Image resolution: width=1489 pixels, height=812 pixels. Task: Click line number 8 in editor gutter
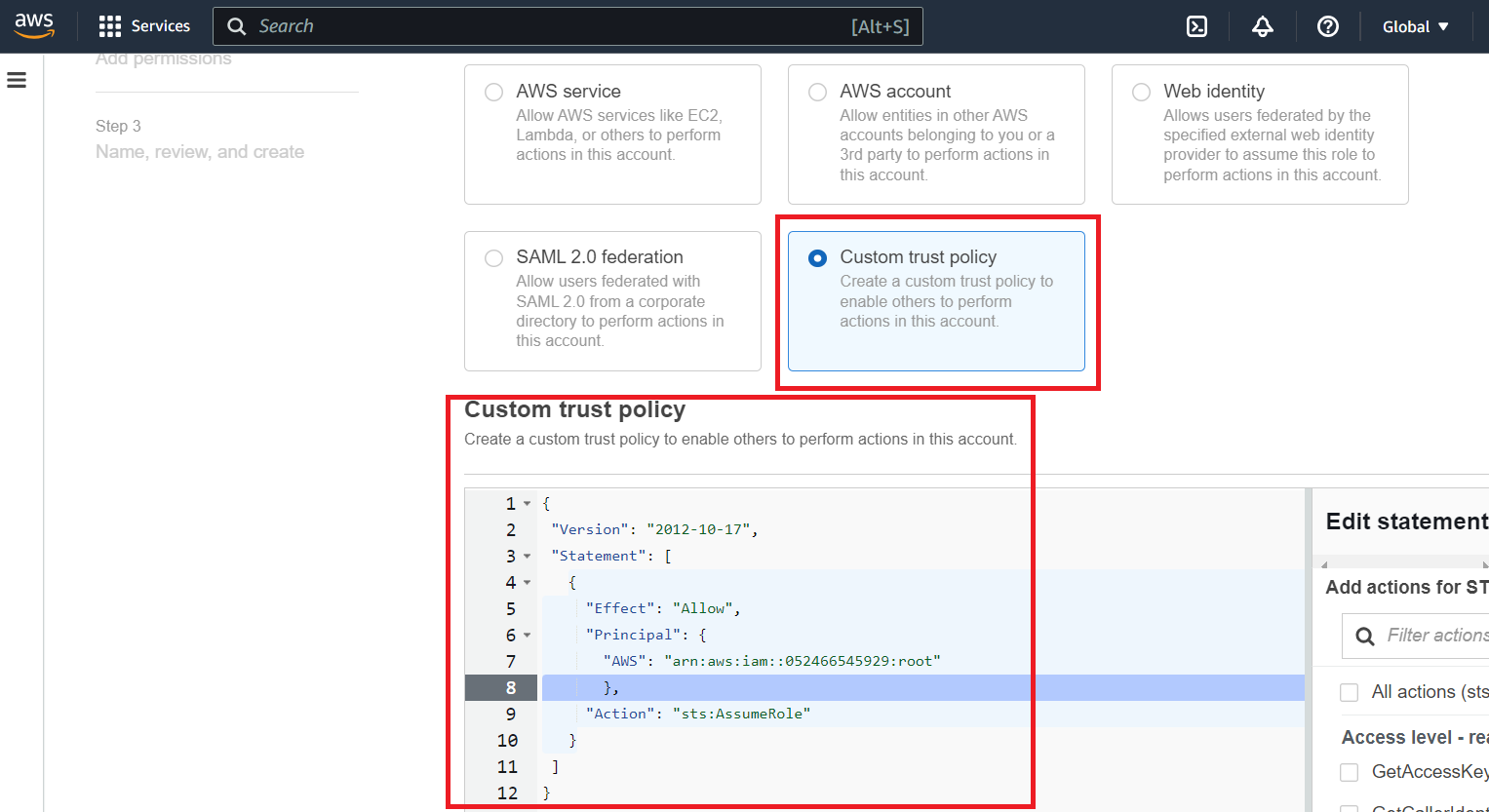click(510, 687)
